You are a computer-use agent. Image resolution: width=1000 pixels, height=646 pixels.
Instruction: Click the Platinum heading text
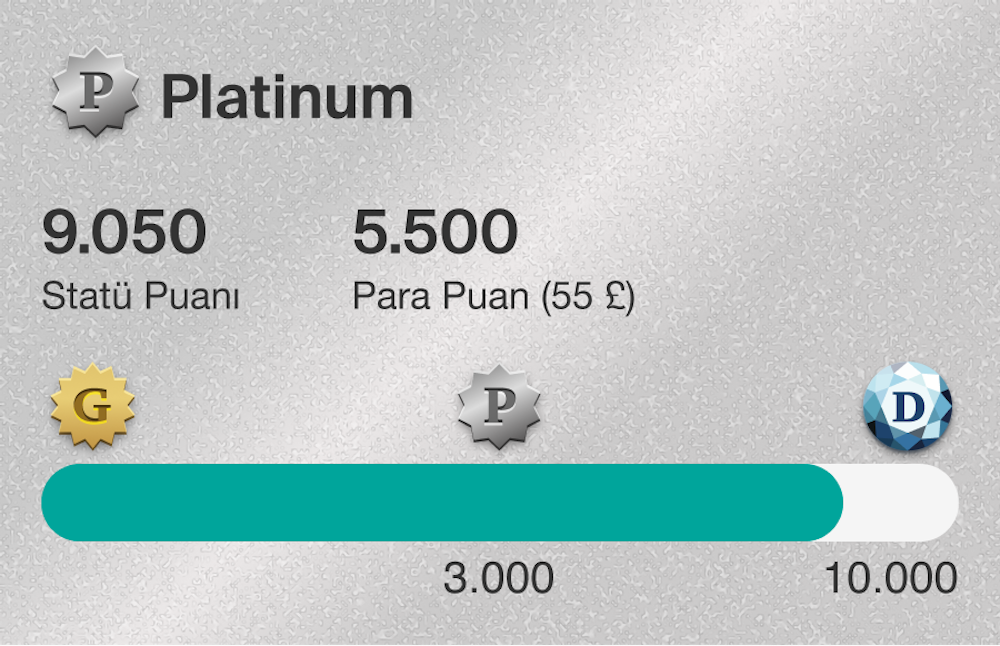287,97
